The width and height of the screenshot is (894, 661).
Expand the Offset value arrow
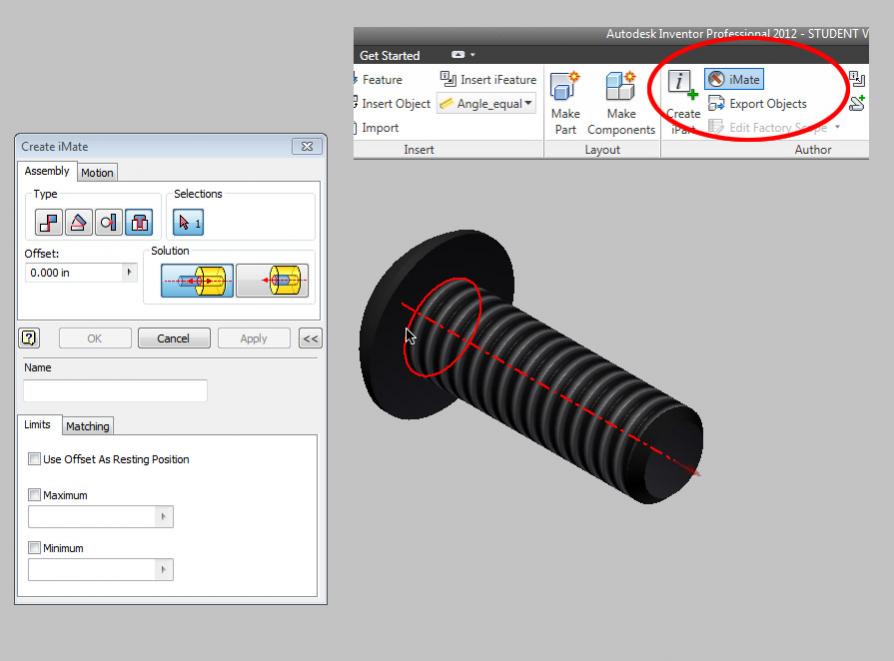click(128, 271)
